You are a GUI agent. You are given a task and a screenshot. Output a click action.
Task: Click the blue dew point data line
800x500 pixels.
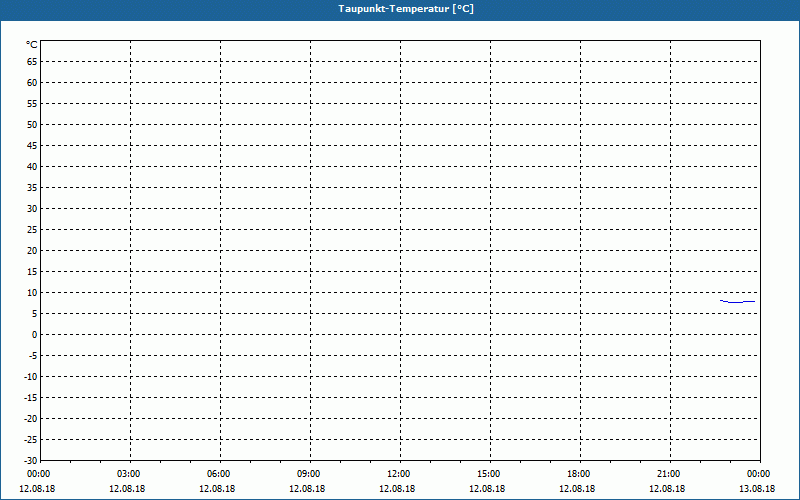point(737,302)
